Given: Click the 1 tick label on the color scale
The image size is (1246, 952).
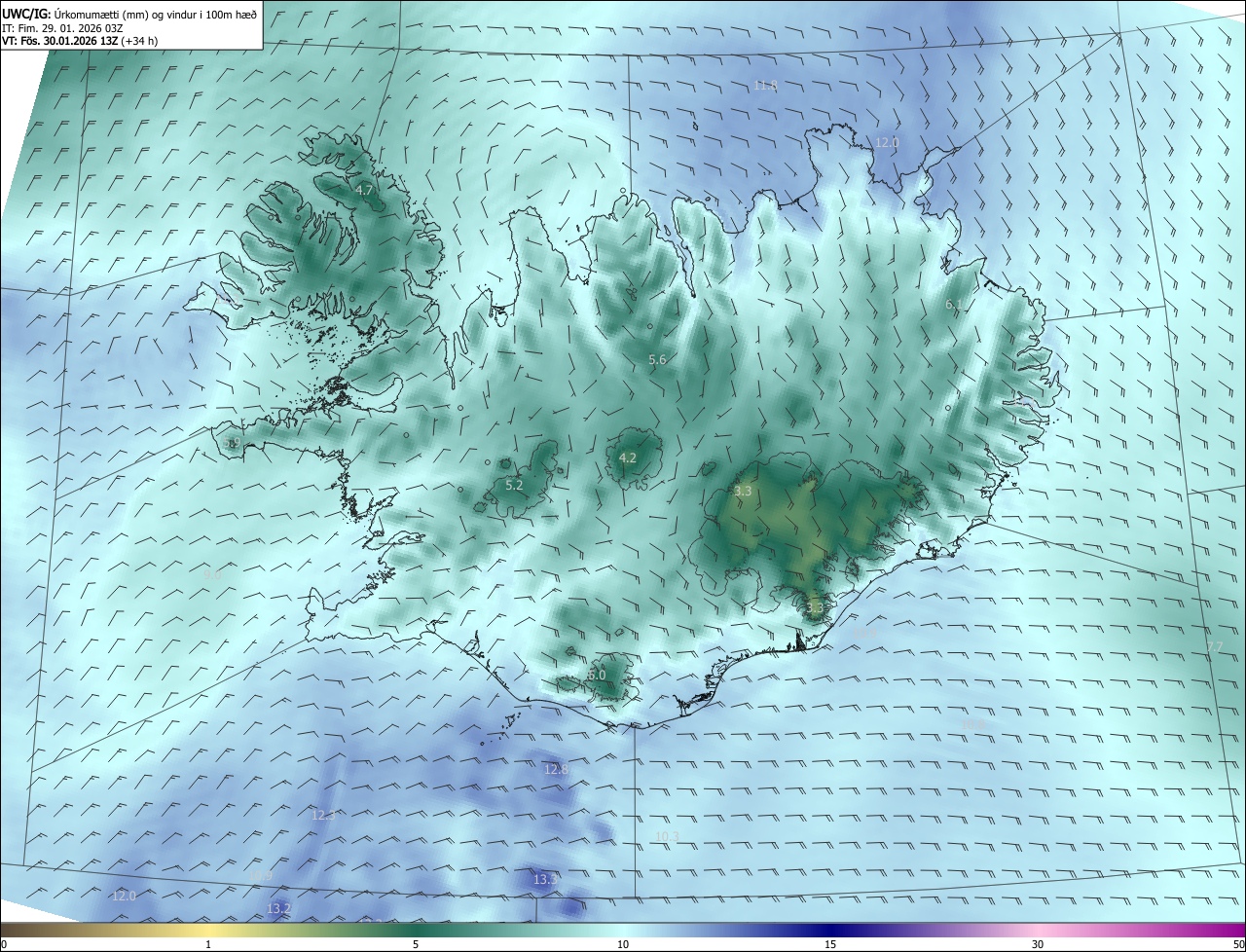Looking at the screenshot, I should (208, 944).
